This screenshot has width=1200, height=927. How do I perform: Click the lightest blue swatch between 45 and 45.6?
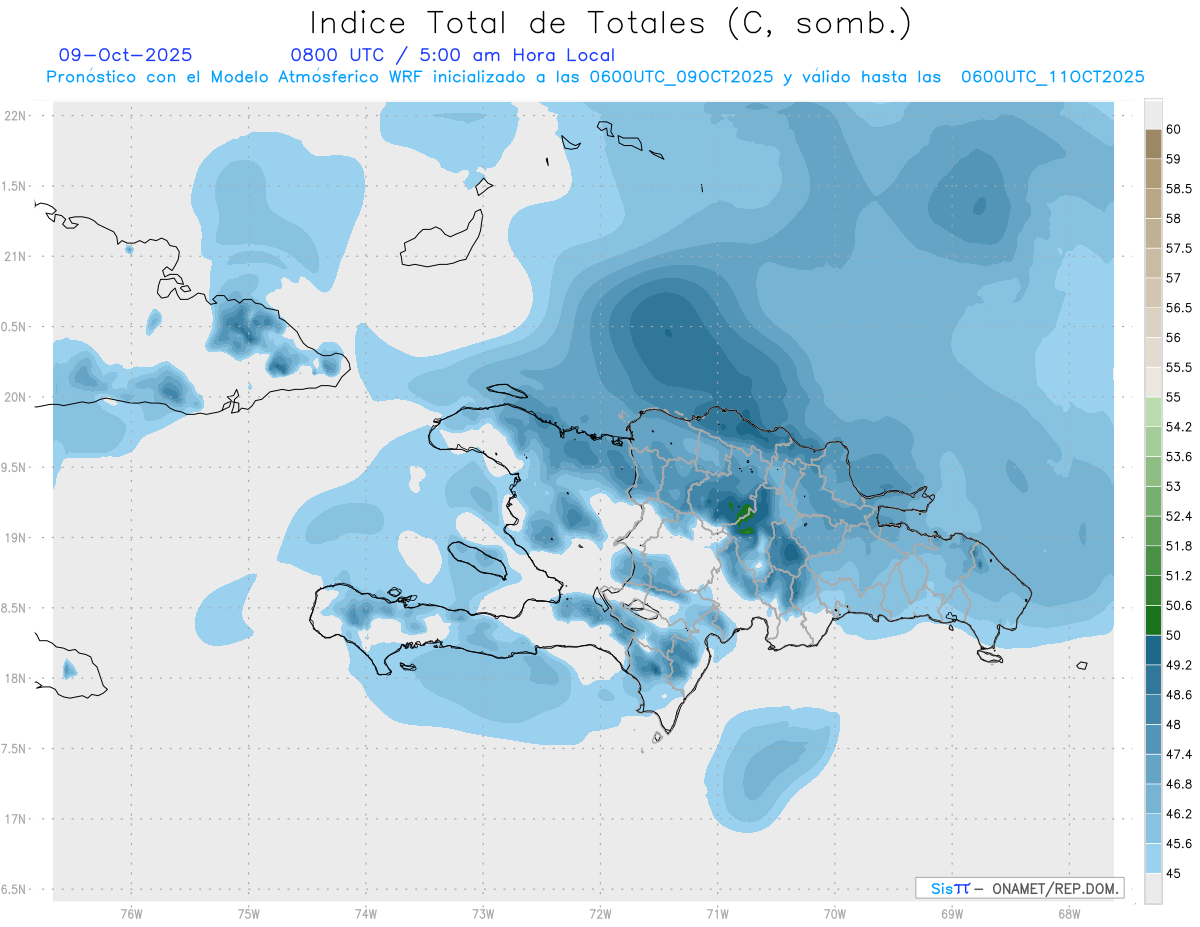click(1153, 859)
